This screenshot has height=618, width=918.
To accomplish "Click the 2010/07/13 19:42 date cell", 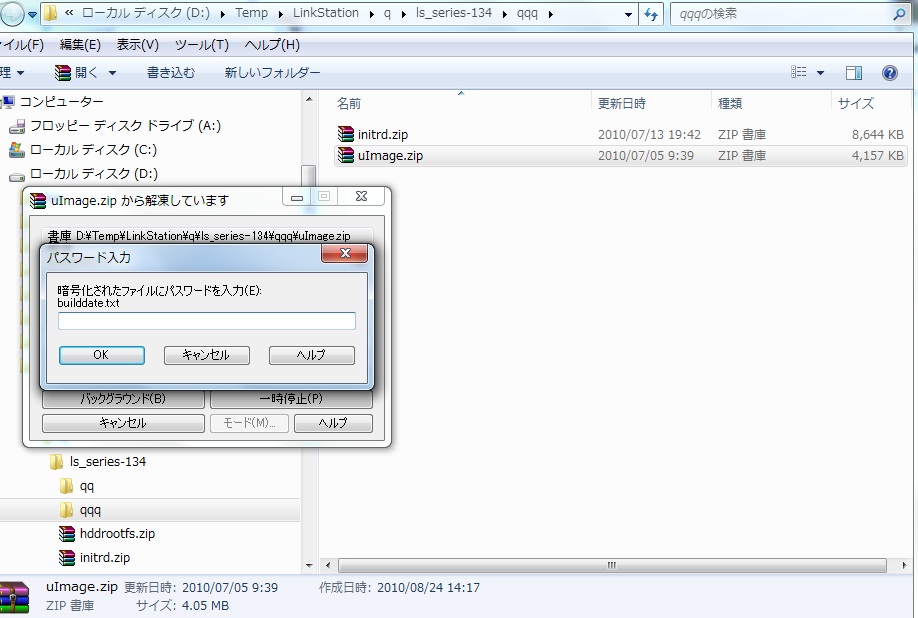I will pyautogui.click(x=649, y=135).
